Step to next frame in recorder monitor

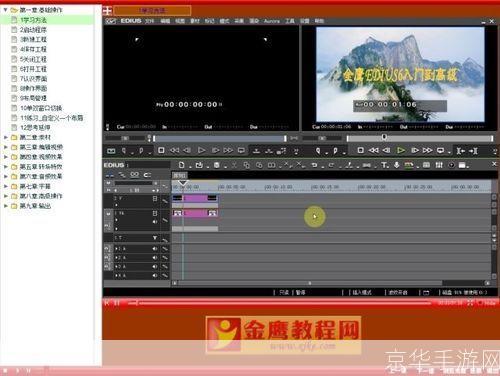coord(415,151)
